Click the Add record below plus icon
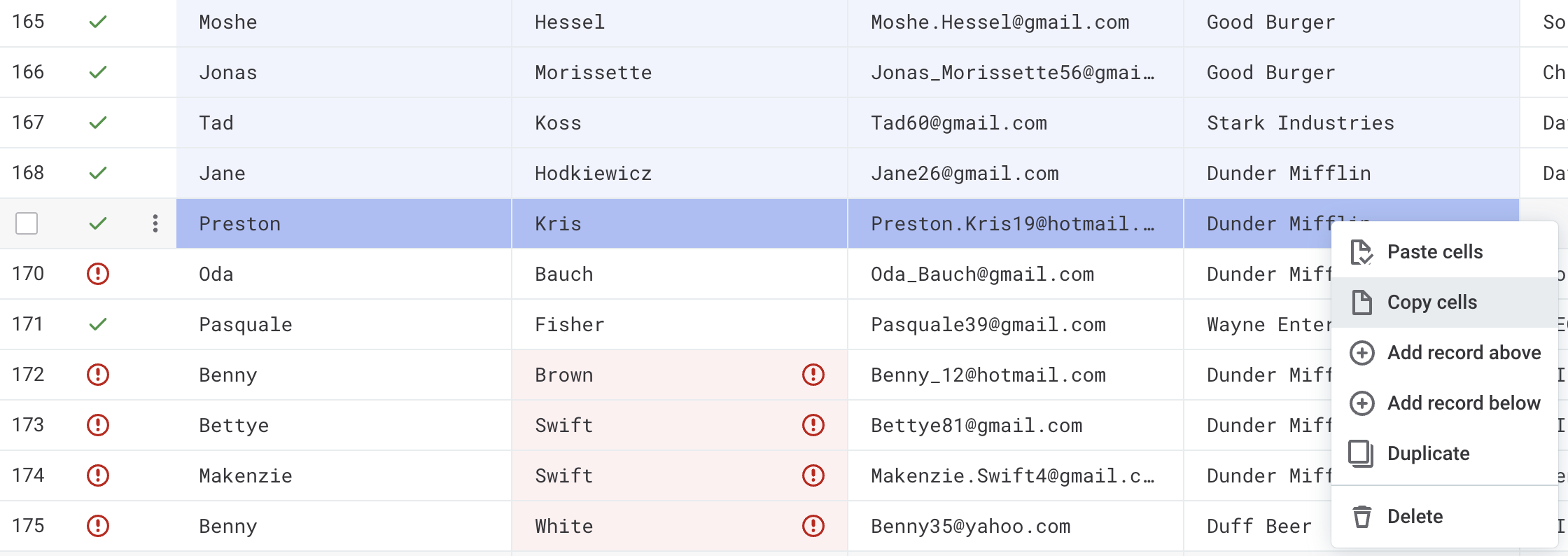This screenshot has width=1568, height=556. click(1361, 403)
